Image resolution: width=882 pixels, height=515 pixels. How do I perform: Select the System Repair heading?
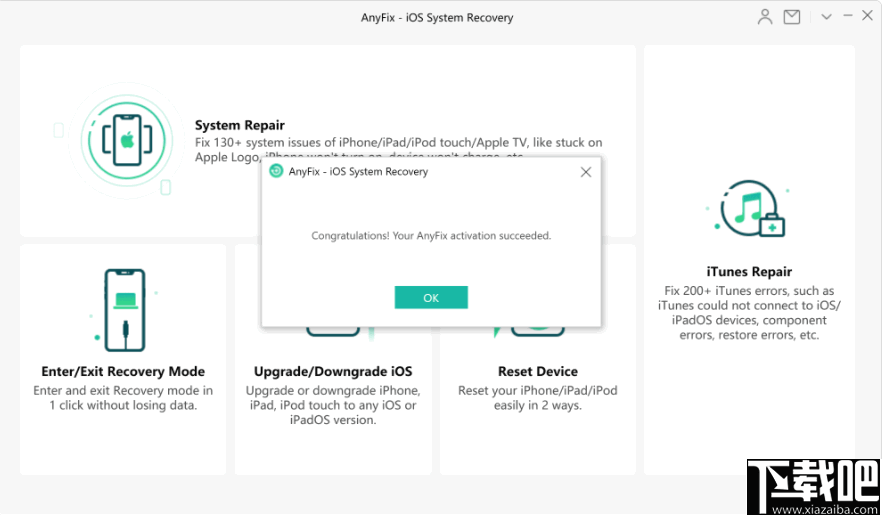point(240,125)
